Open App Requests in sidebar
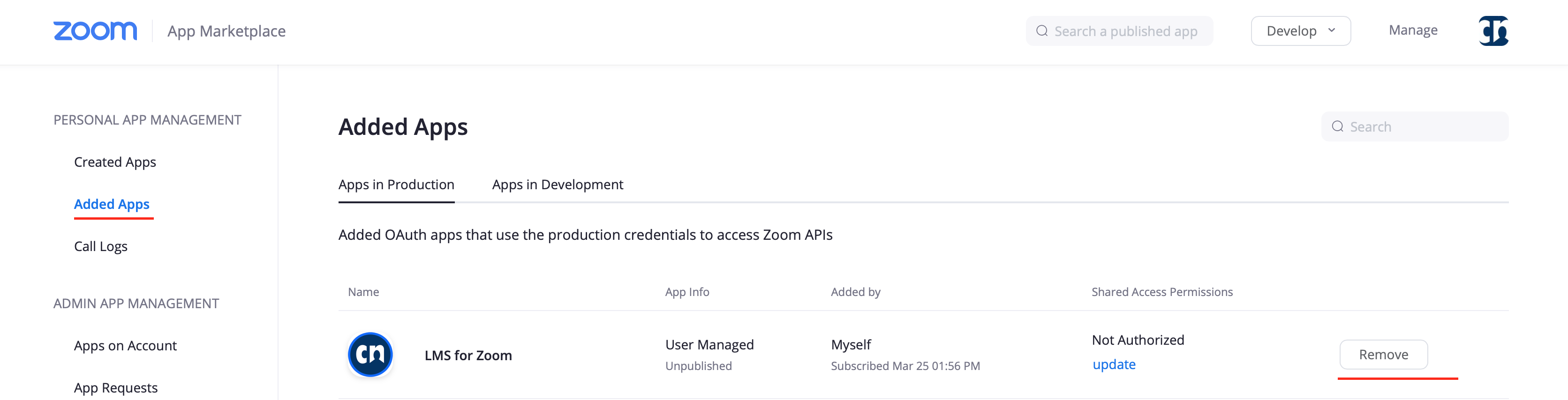The height and width of the screenshot is (400, 1568). point(116,388)
